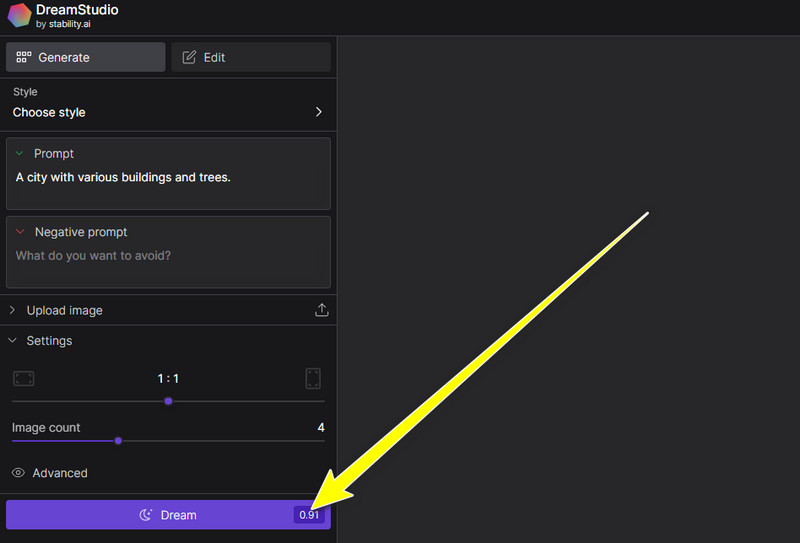Click the Advanced label link
The height and width of the screenshot is (543, 800).
pos(60,473)
